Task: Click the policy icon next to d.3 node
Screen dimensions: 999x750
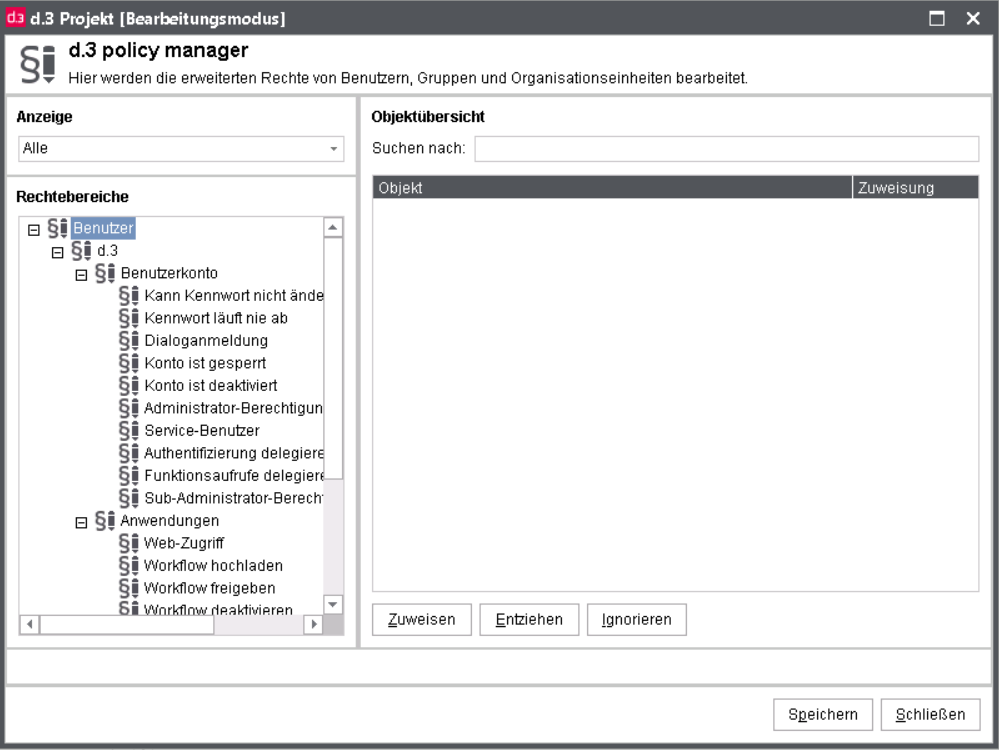Action: click(x=81, y=250)
